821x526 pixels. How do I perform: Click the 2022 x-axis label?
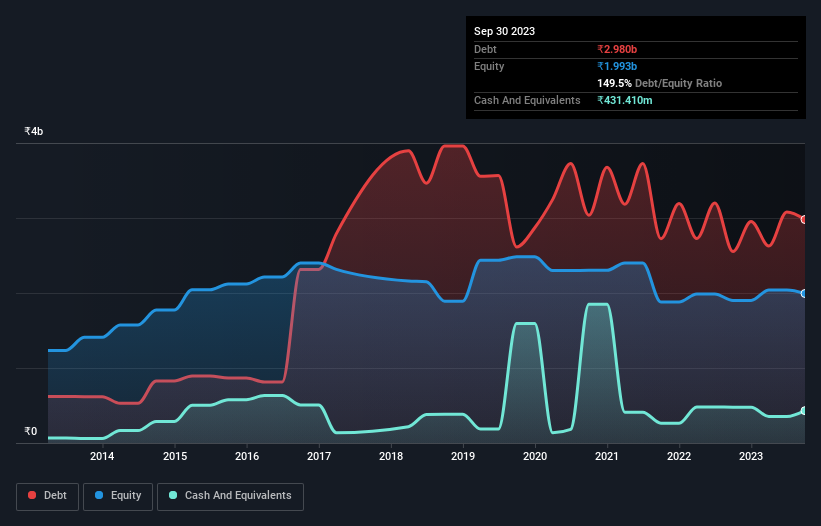tap(679, 456)
